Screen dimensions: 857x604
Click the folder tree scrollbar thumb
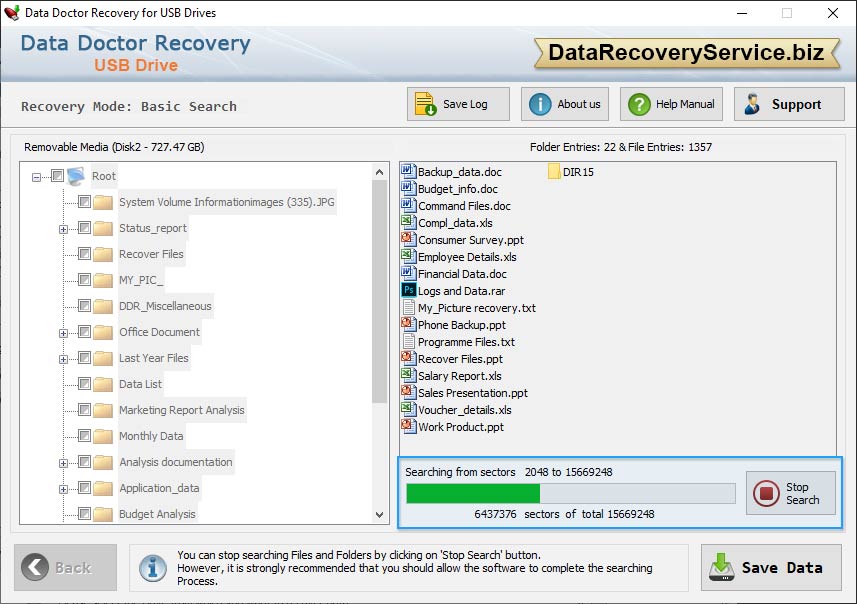(x=380, y=292)
